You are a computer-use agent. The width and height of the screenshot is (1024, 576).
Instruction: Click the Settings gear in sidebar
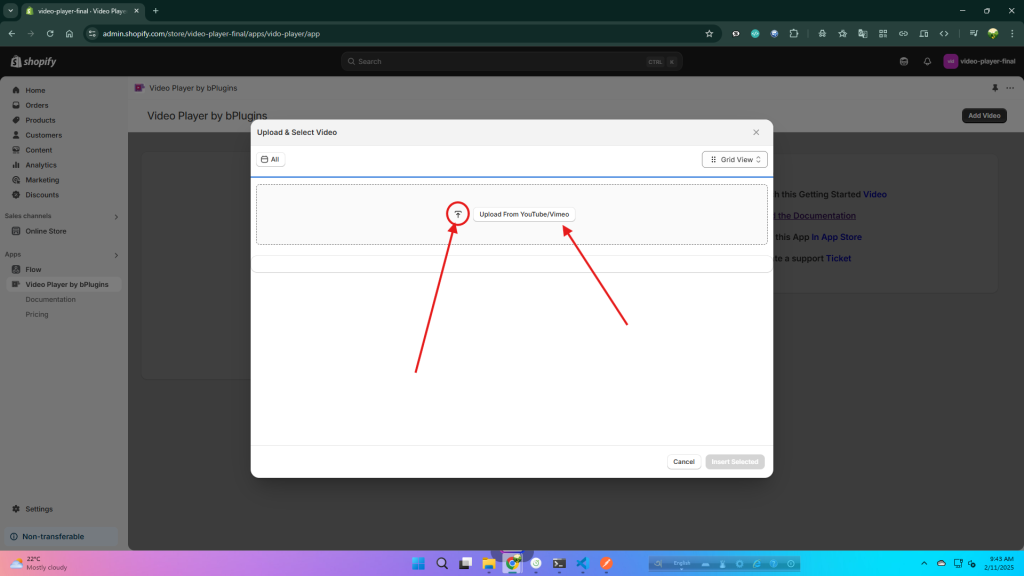[16, 509]
